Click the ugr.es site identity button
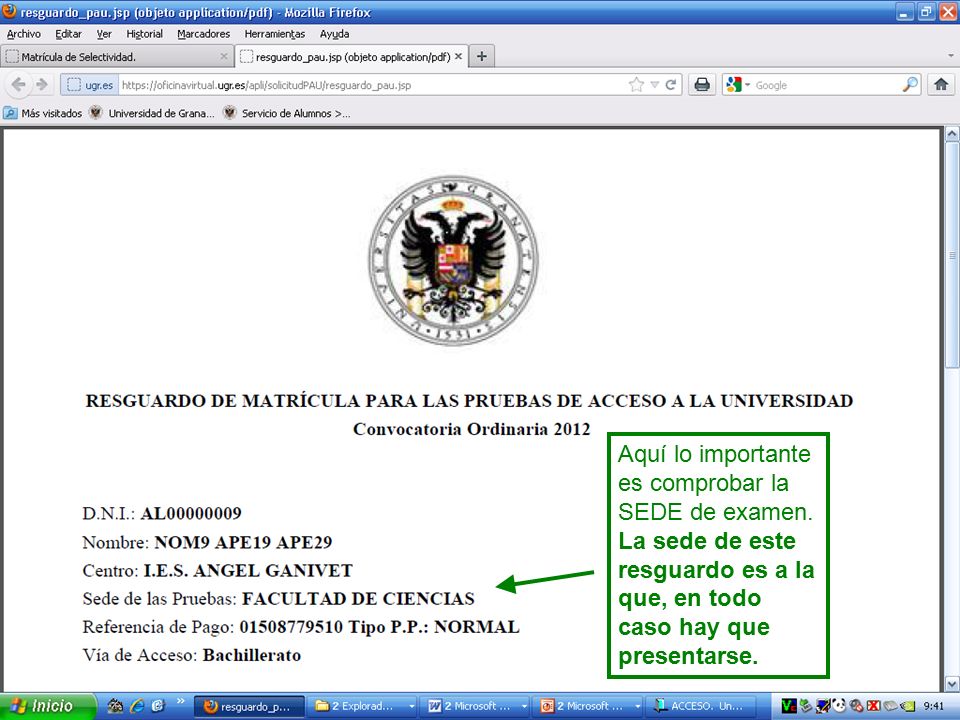 (x=90, y=85)
